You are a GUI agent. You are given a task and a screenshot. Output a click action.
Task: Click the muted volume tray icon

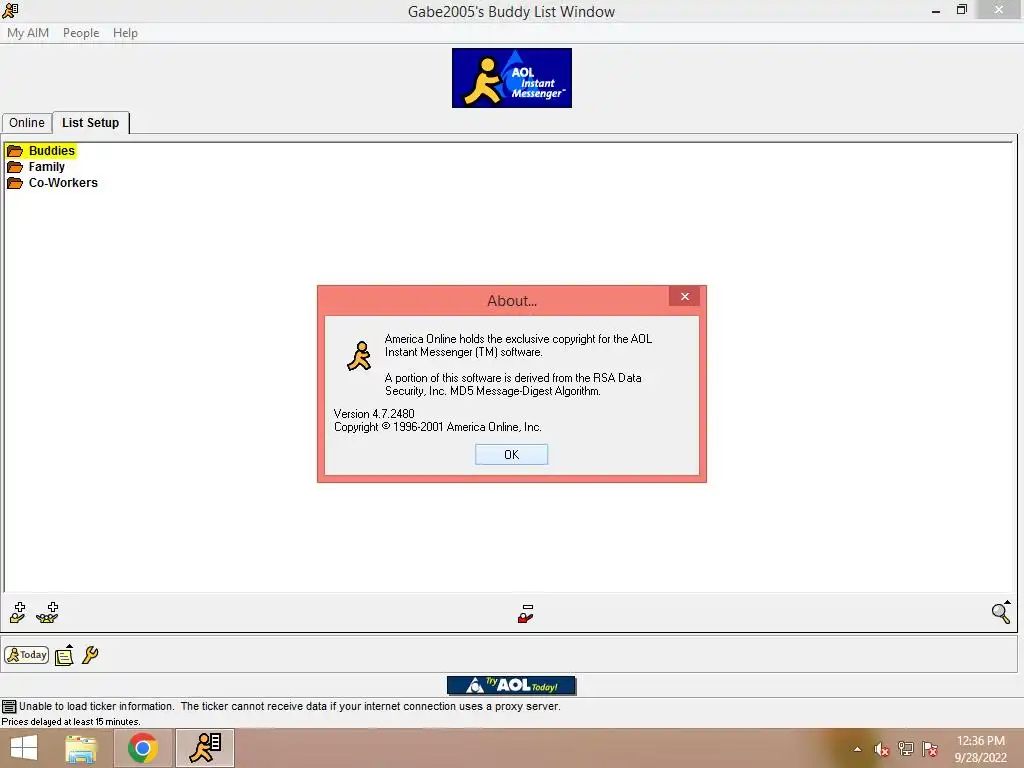[x=882, y=749]
